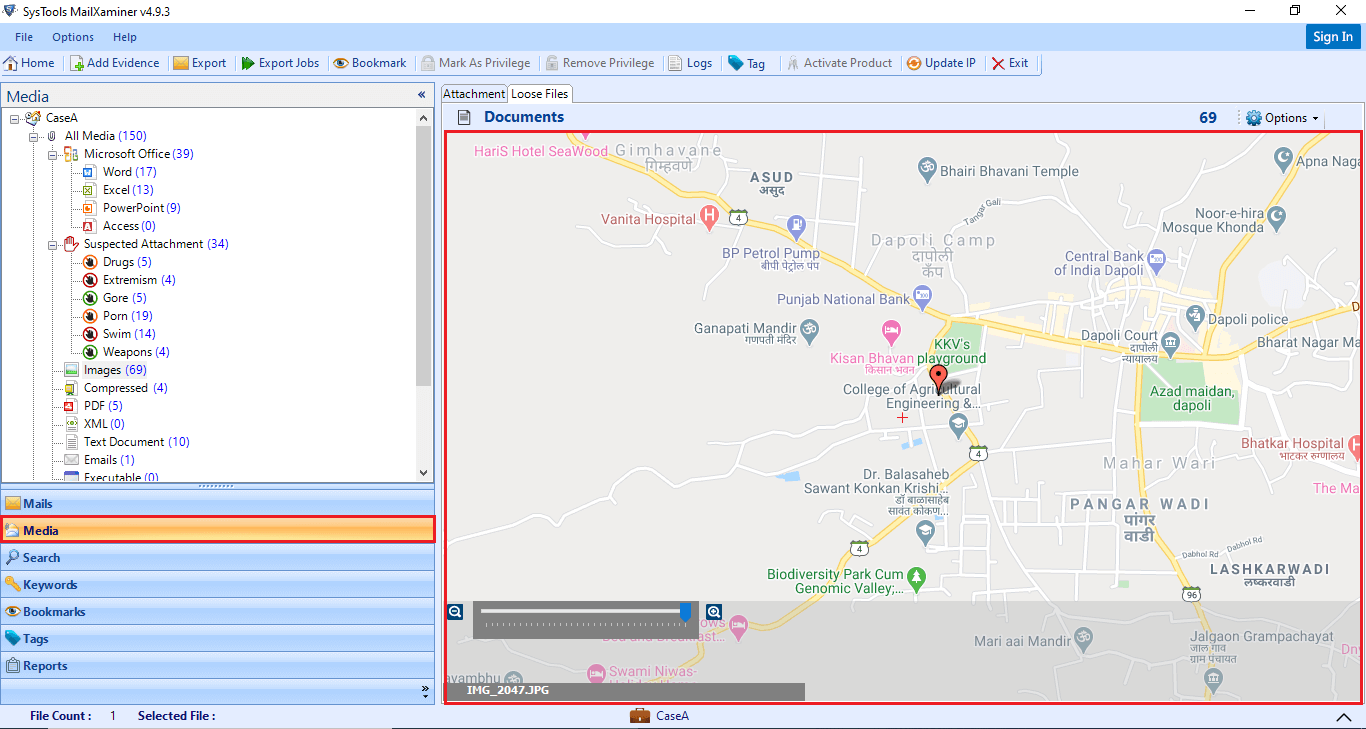Click the red location pin on map

click(x=938, y=379)
